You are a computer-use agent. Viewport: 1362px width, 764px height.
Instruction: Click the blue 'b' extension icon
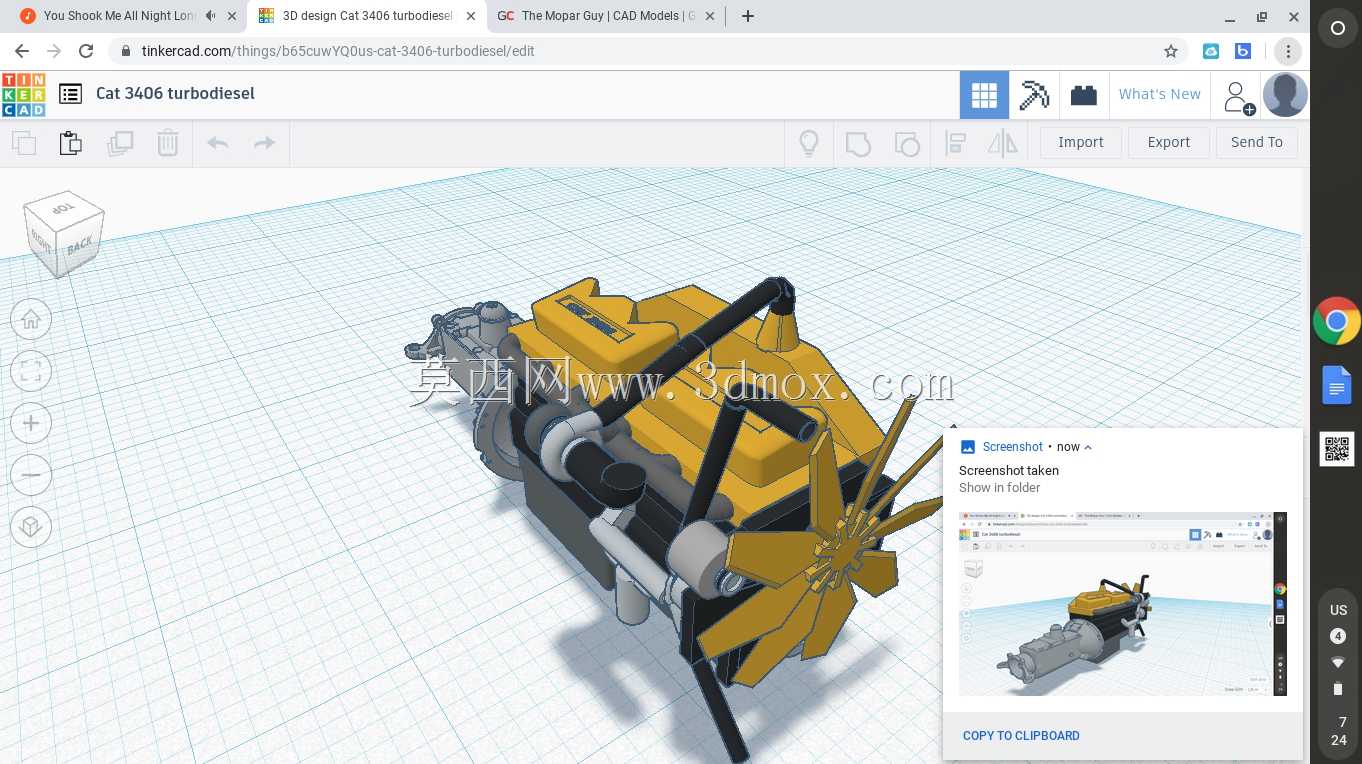[x=1243, y=51]
